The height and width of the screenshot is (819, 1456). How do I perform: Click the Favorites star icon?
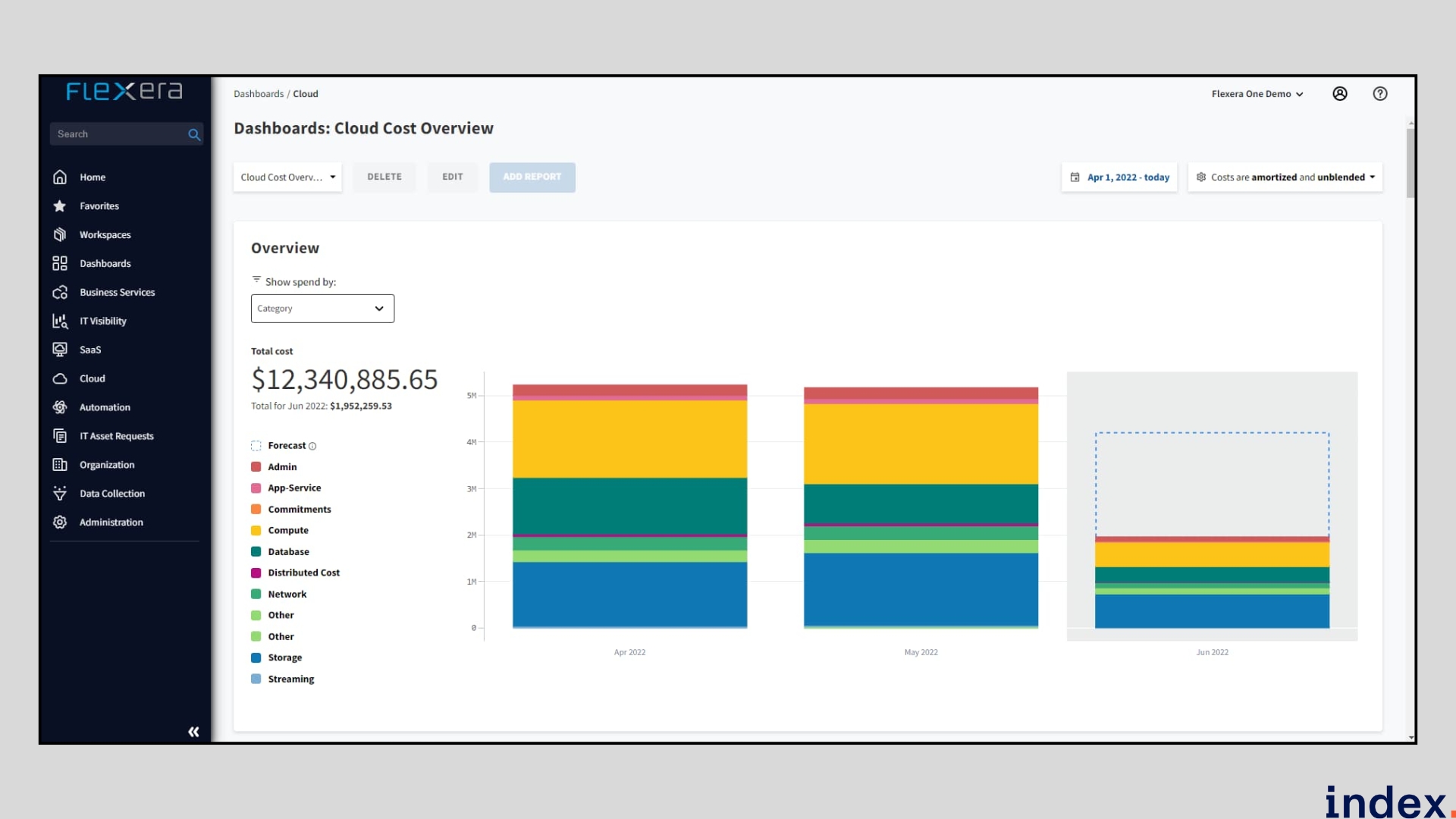click(x=60, y=206)
